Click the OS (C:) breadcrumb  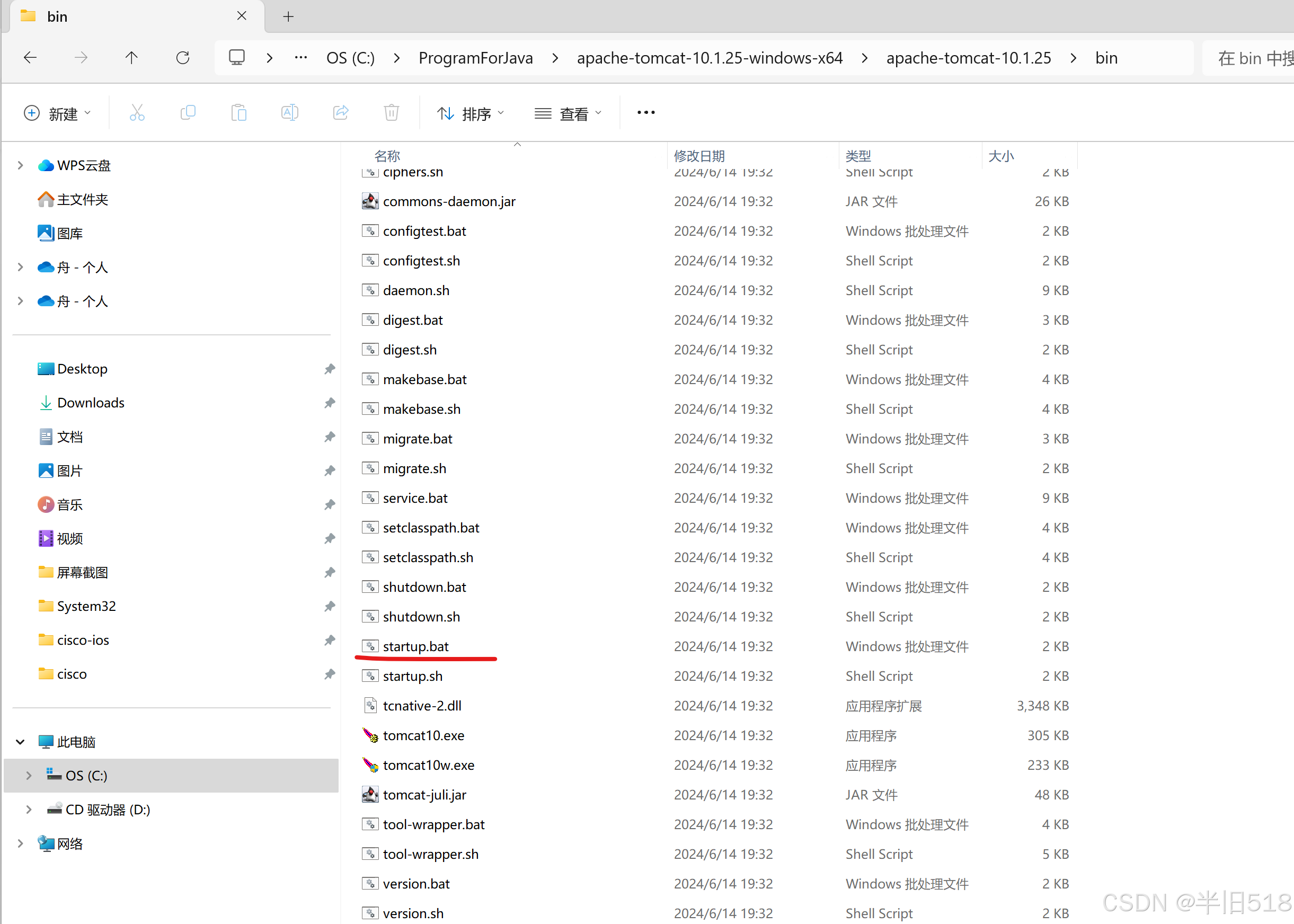(351, 57)
